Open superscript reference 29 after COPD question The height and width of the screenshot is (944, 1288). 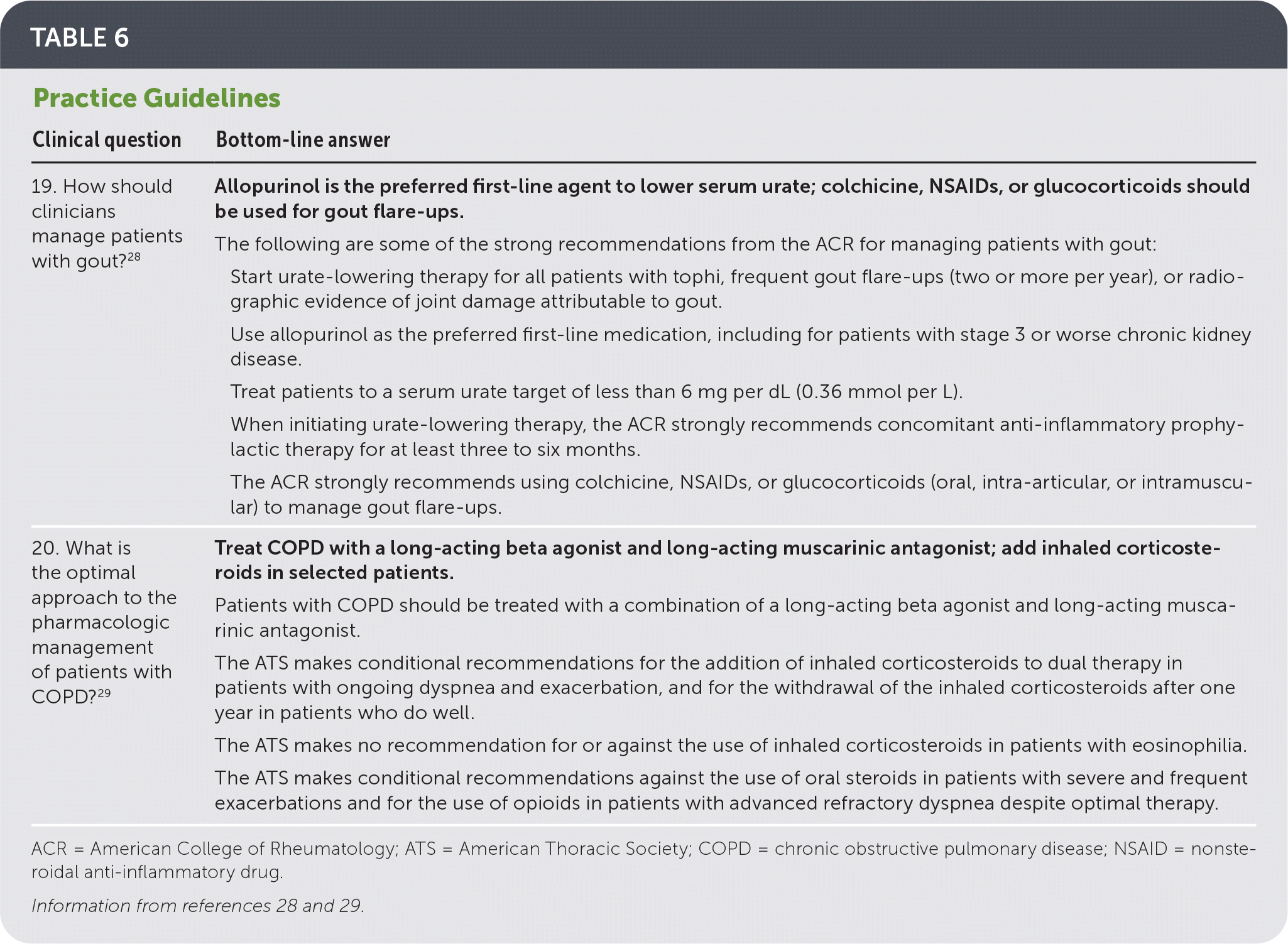(104, 693)
